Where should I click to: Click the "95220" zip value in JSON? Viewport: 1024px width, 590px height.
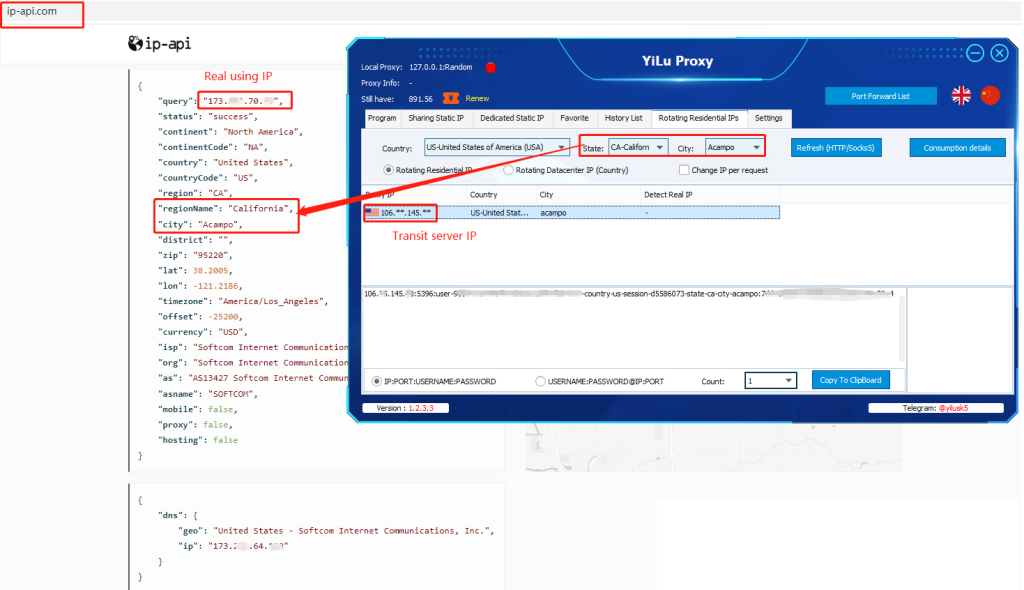pyautogui.click(x=213, y=255)
